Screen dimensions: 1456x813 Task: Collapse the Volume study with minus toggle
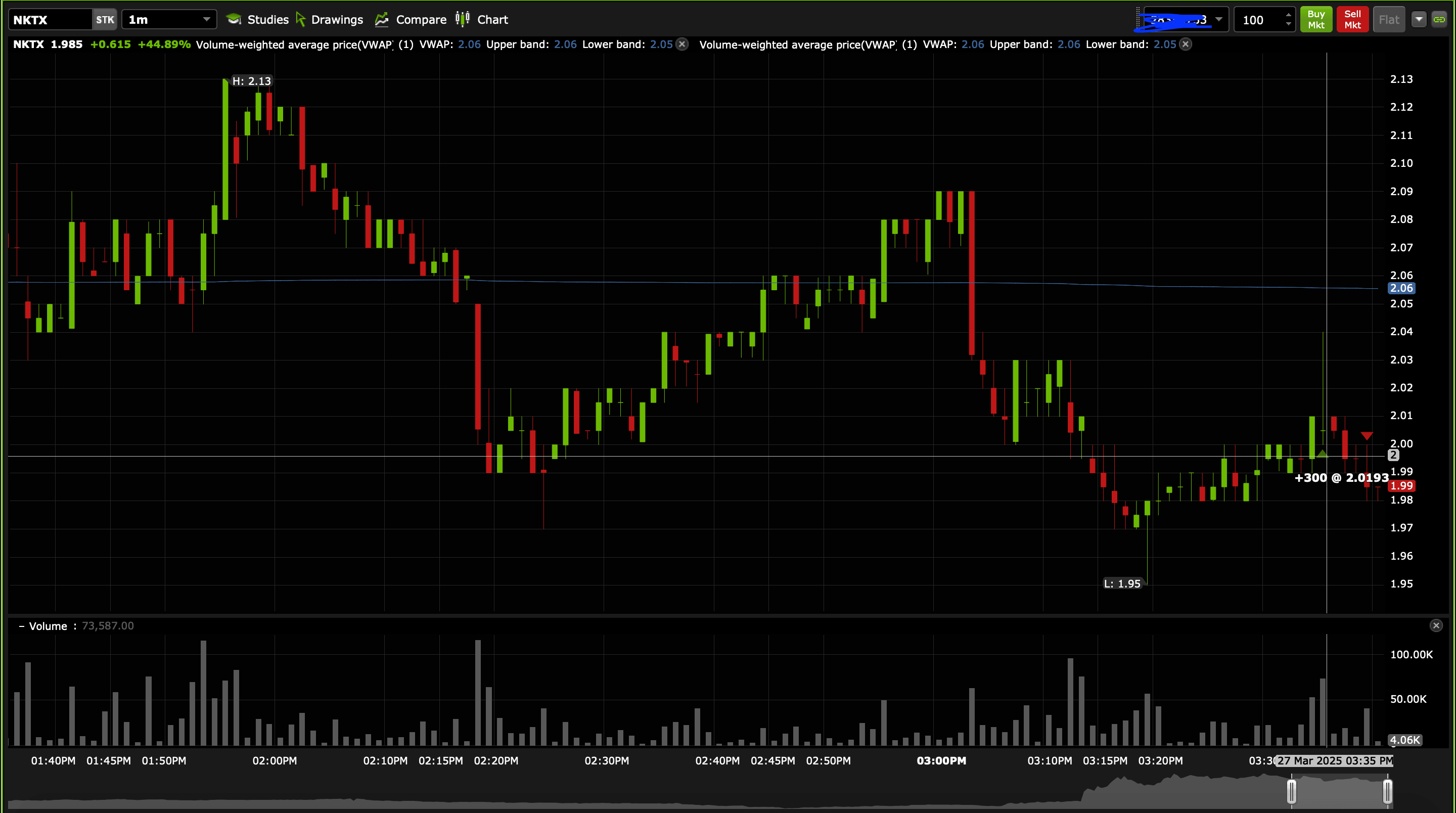[21, 626]
